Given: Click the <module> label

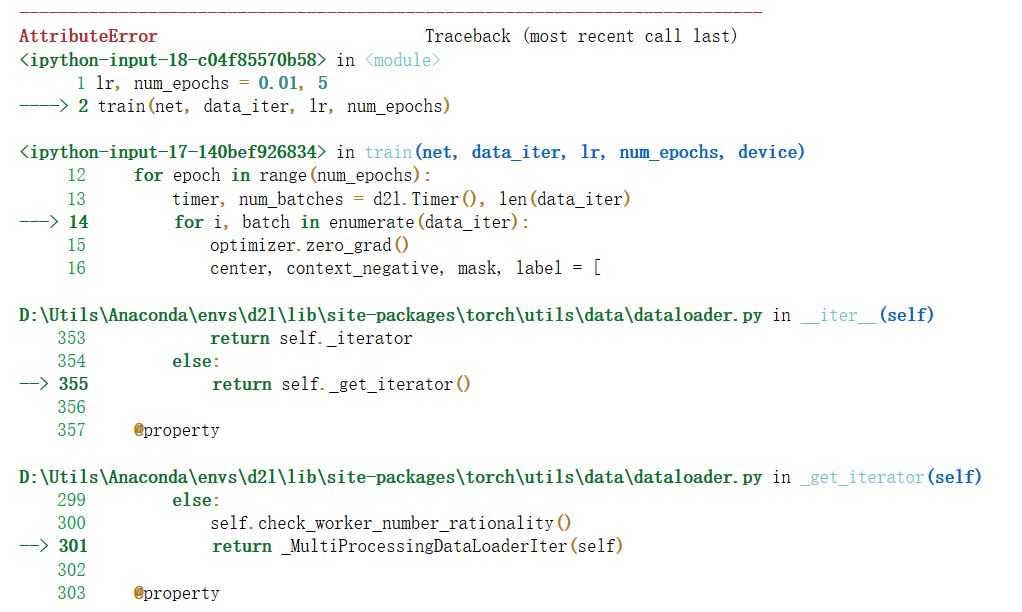Looking at the screenshot, I should [402, 60].
